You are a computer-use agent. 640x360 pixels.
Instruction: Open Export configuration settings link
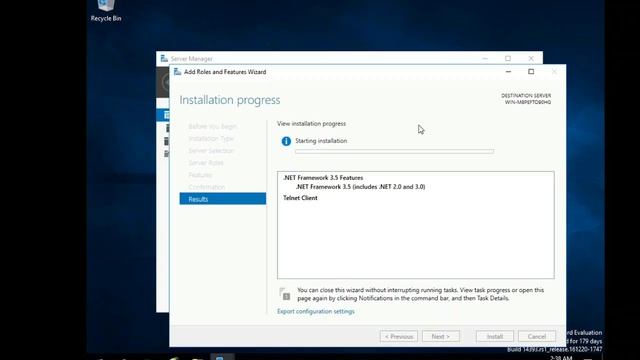(316, 311)
